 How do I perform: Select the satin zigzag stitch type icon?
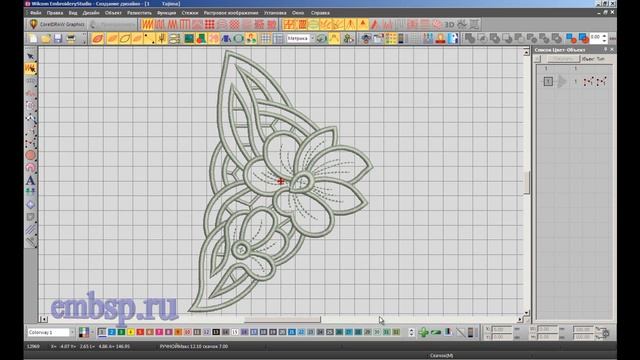[x=147, y=24]
